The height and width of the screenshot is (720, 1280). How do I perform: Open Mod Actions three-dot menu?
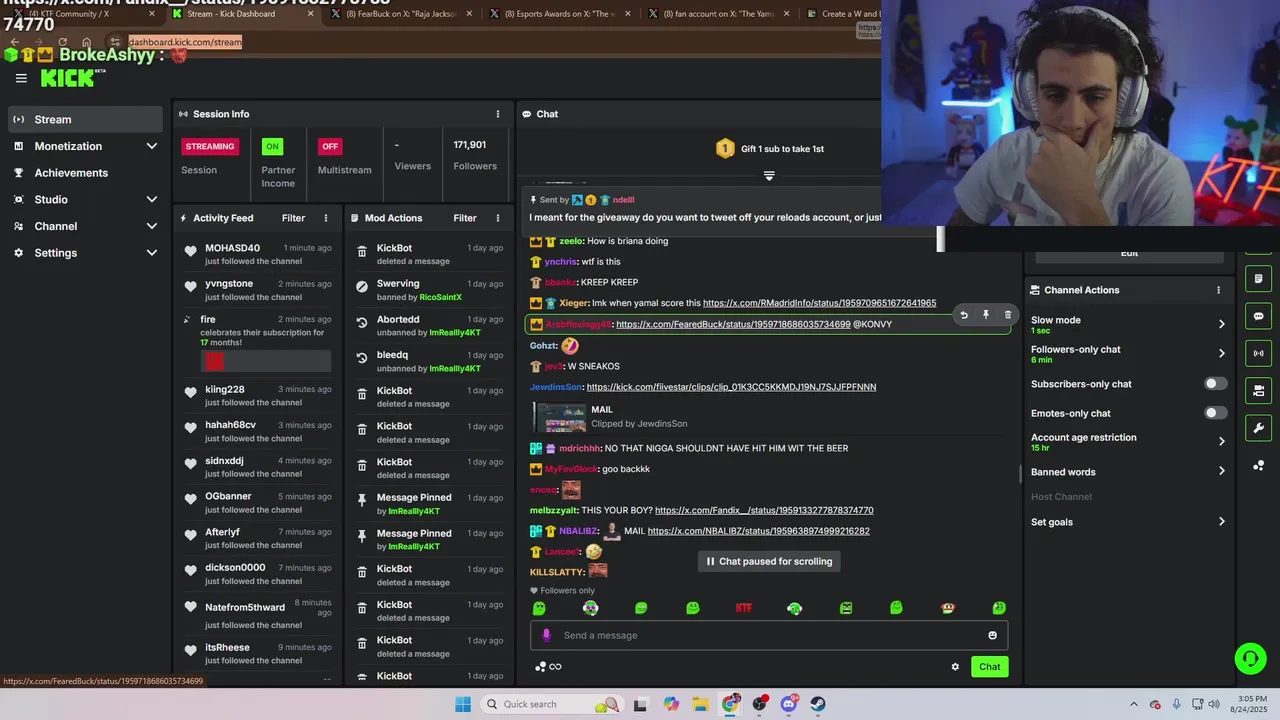[498, 218]
